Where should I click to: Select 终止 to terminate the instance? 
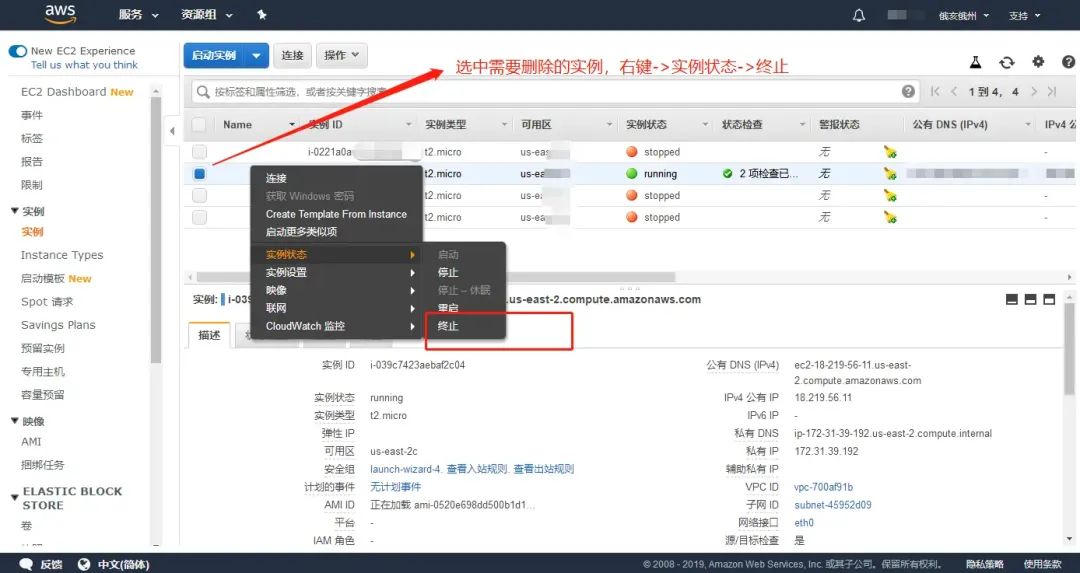(448, 326)
